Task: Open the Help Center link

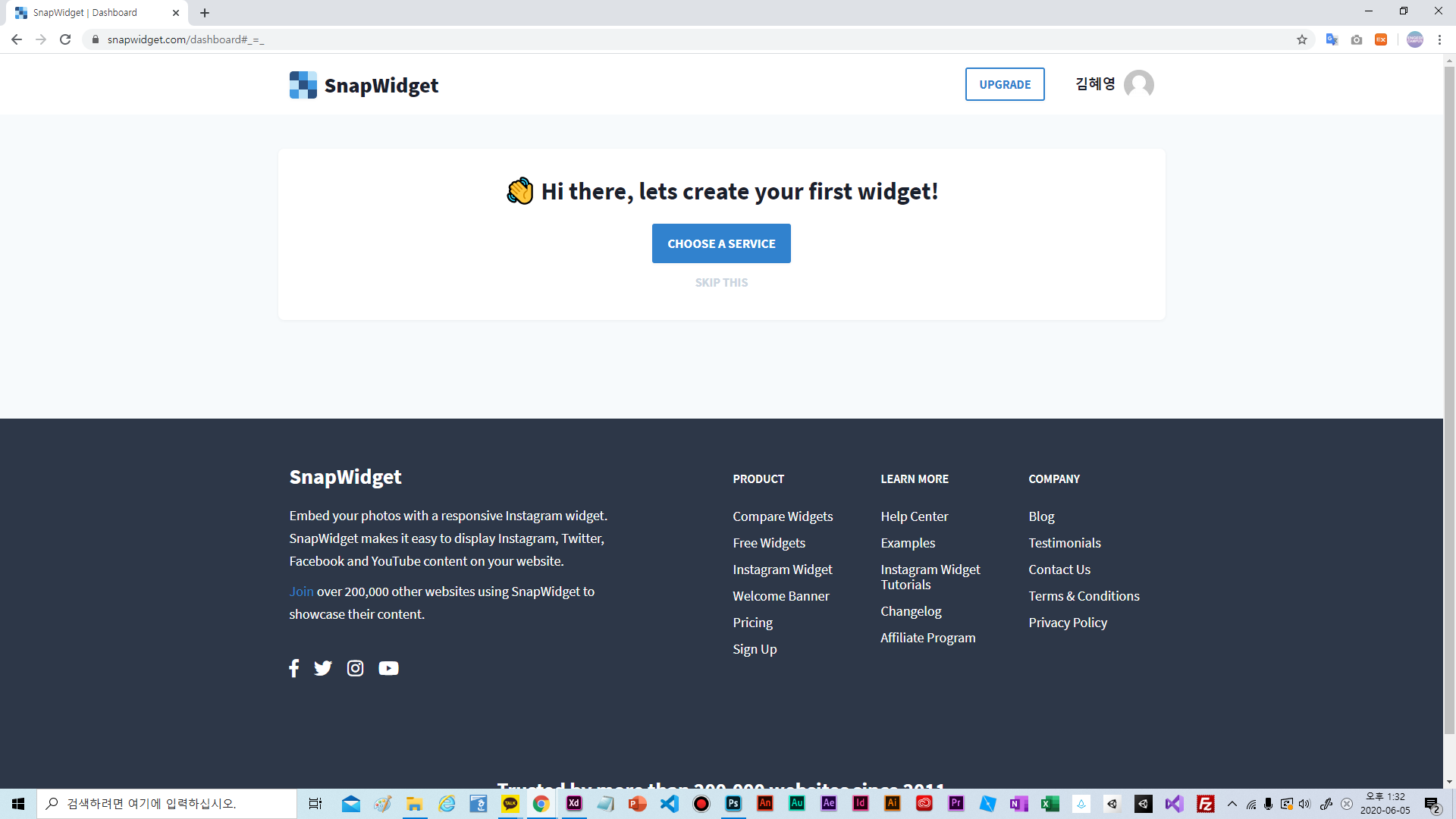Action: (x=914, y=516)
